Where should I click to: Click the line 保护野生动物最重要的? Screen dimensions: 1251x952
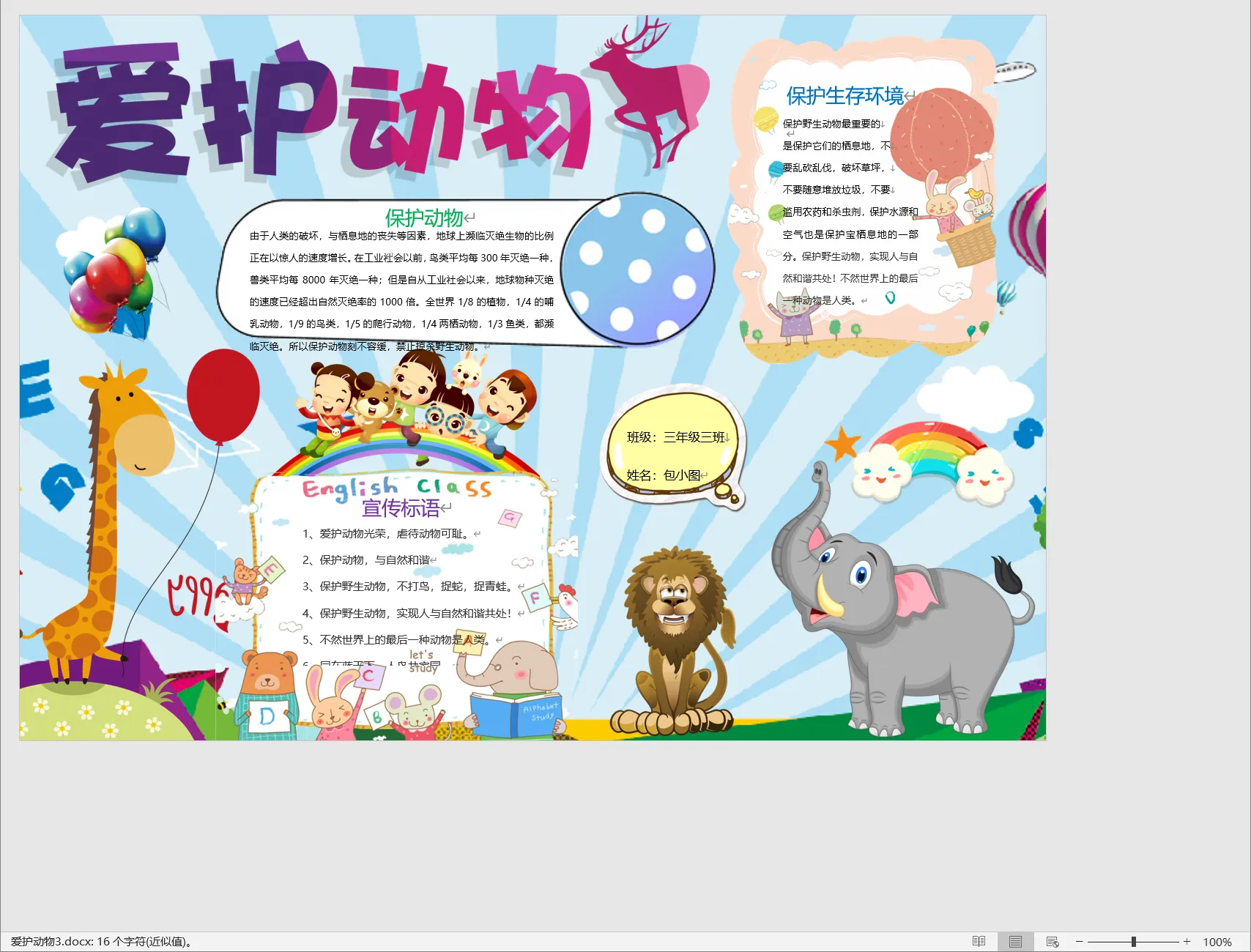831,124
